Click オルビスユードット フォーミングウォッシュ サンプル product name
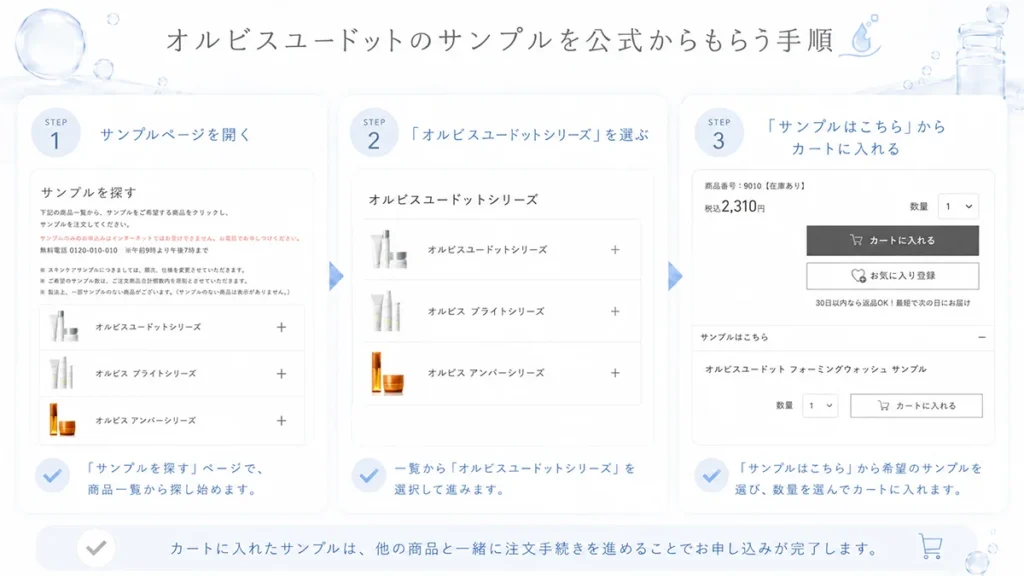This screenshot has width=1024, height=576. 815,369
